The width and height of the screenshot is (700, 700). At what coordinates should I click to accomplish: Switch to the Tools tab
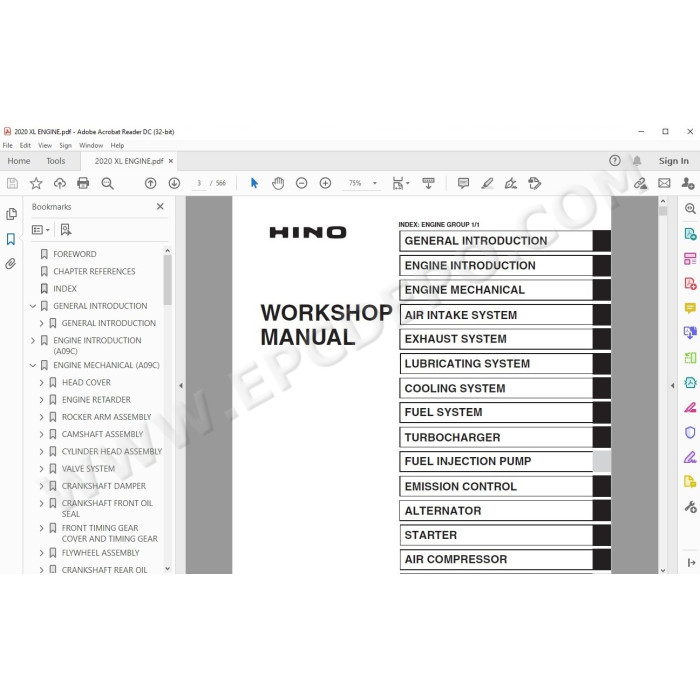(x=56, y=161)
